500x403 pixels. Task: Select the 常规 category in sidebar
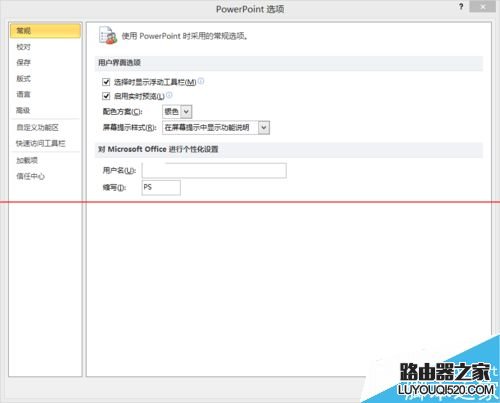(x=45, y=31)
